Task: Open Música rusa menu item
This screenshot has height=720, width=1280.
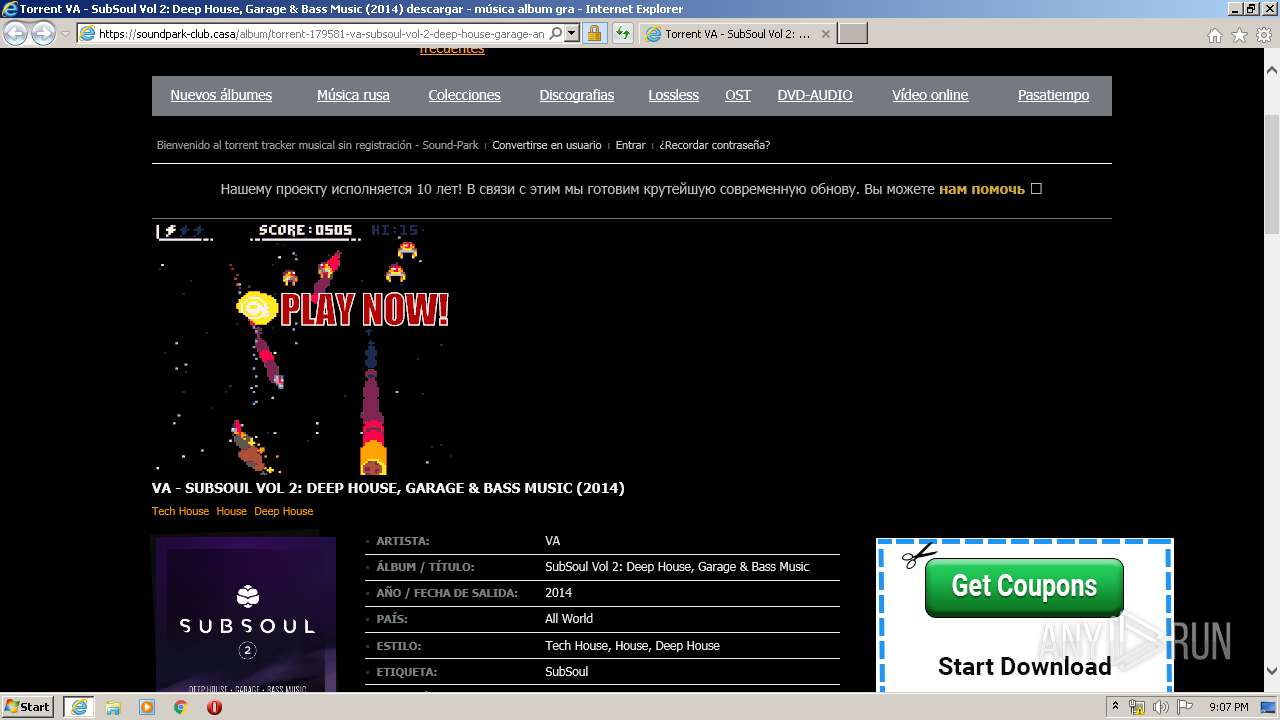Action: click(353, 95)
